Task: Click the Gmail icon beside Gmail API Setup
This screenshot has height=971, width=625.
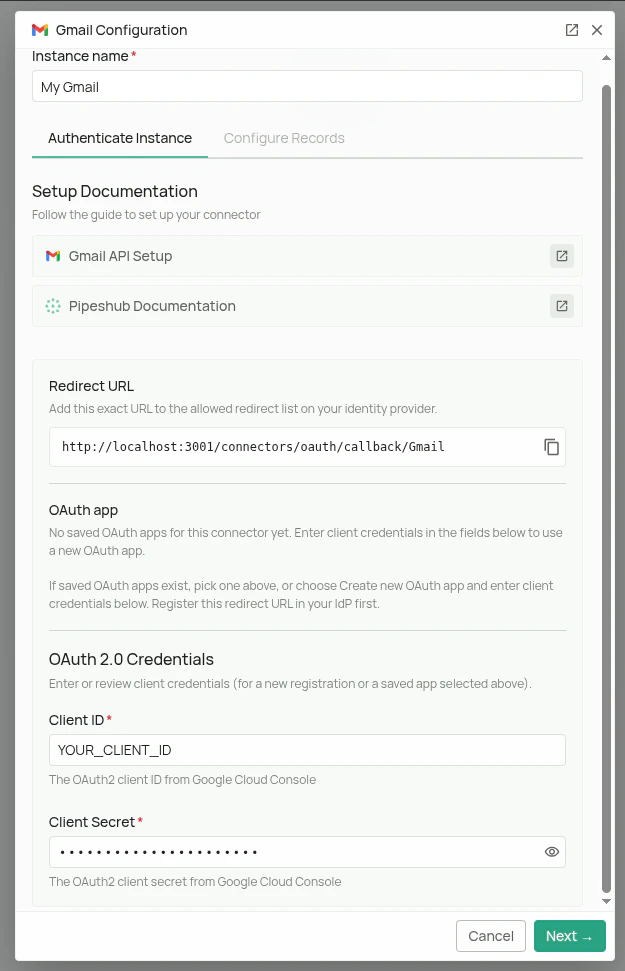Action: 53,256
